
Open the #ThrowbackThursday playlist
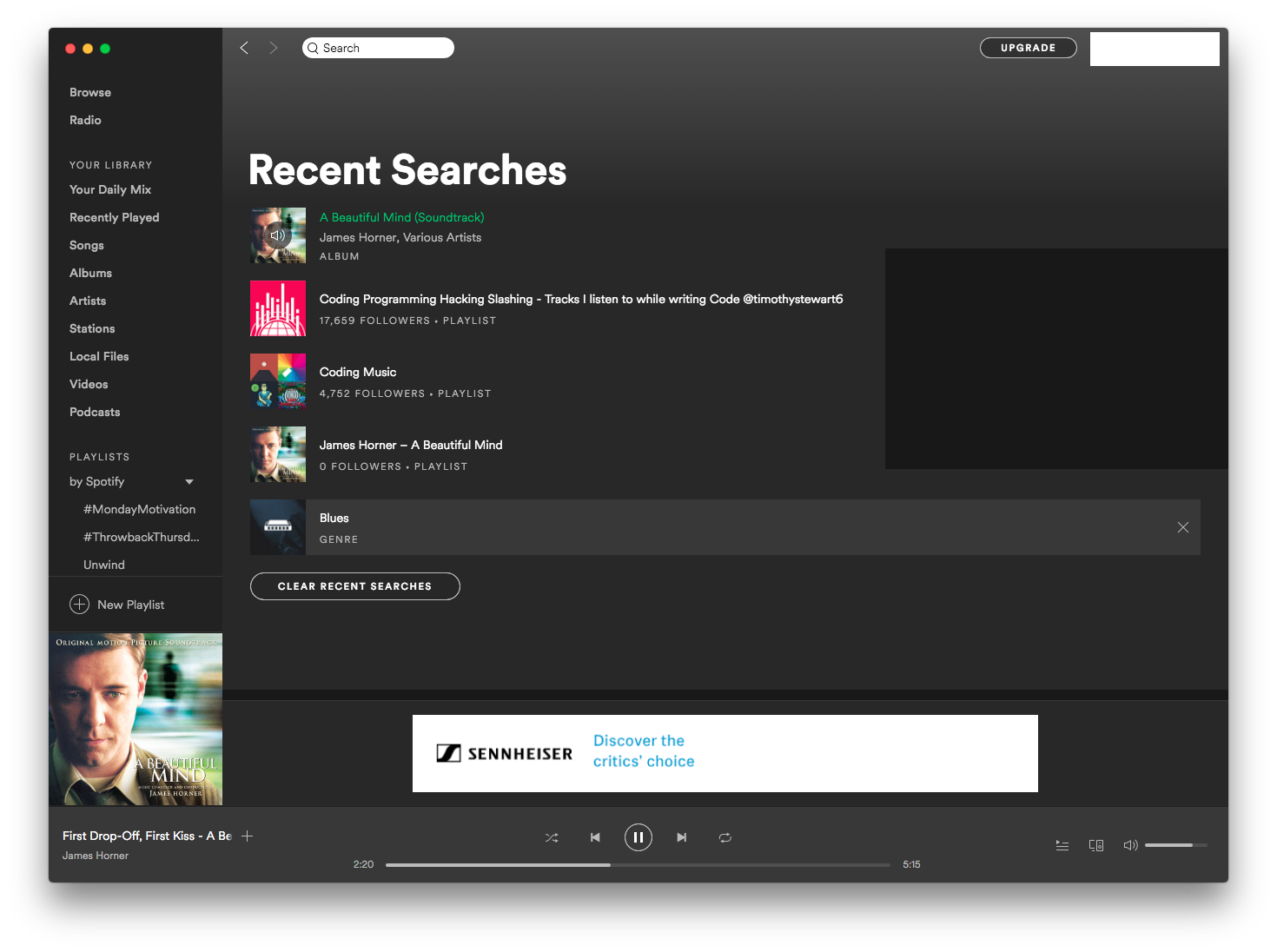coord(142,537)
